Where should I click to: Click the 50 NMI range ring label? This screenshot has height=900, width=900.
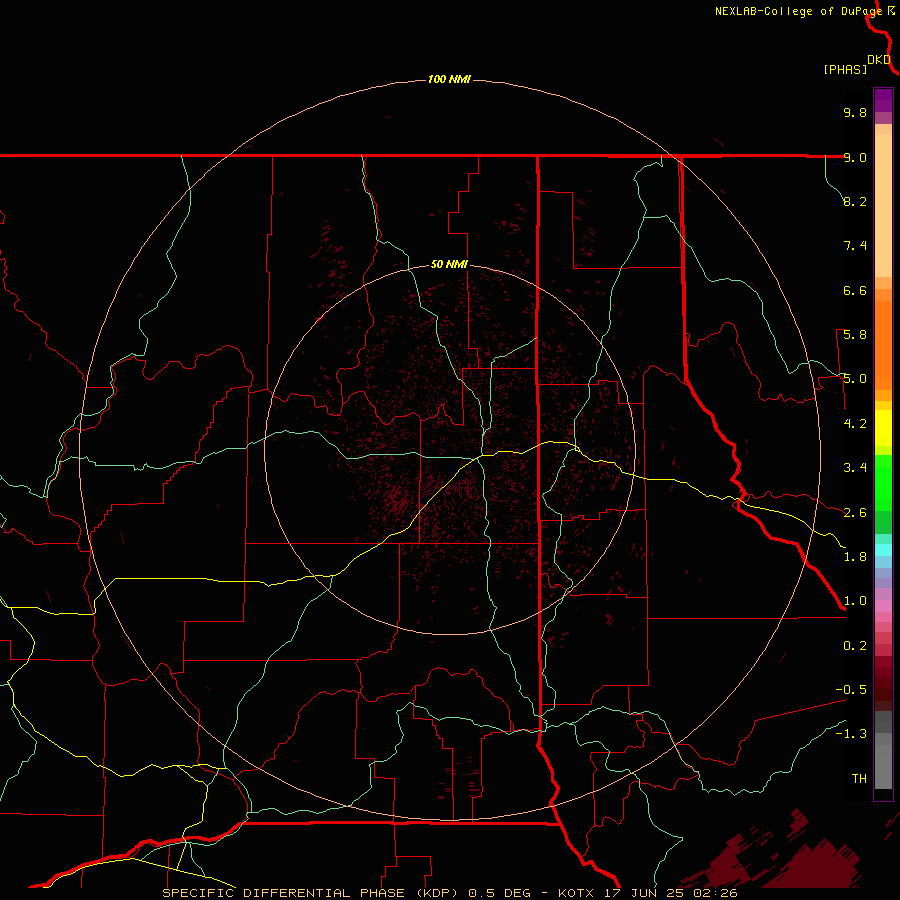coord(449,264)
